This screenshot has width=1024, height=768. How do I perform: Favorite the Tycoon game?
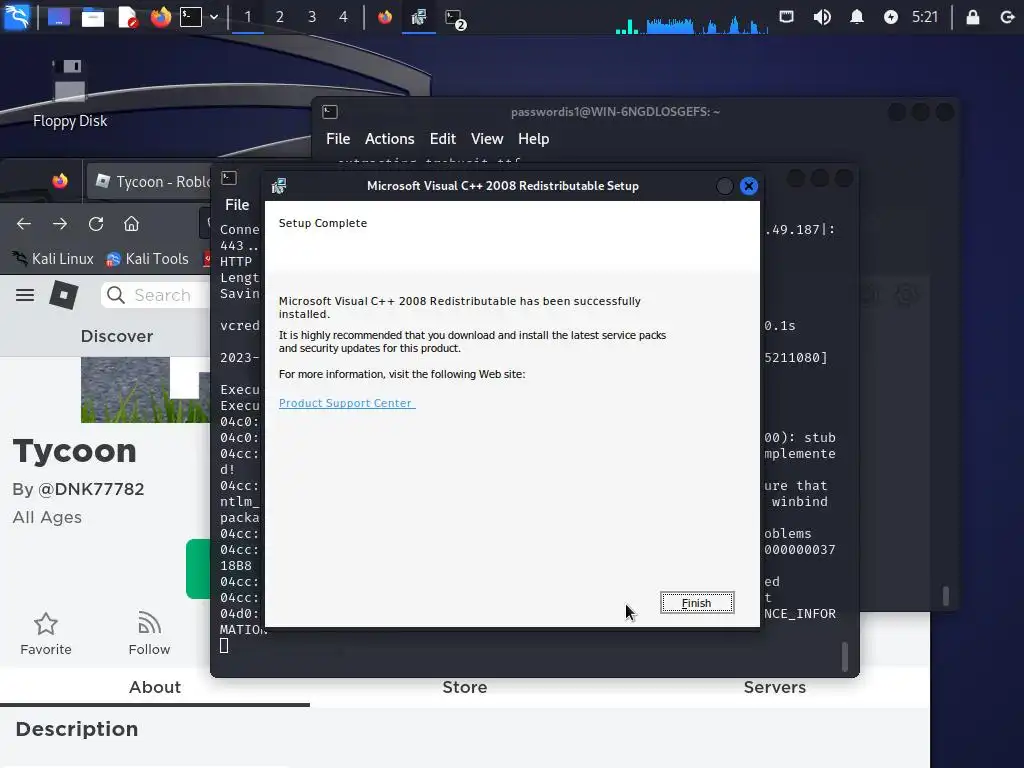46,633
